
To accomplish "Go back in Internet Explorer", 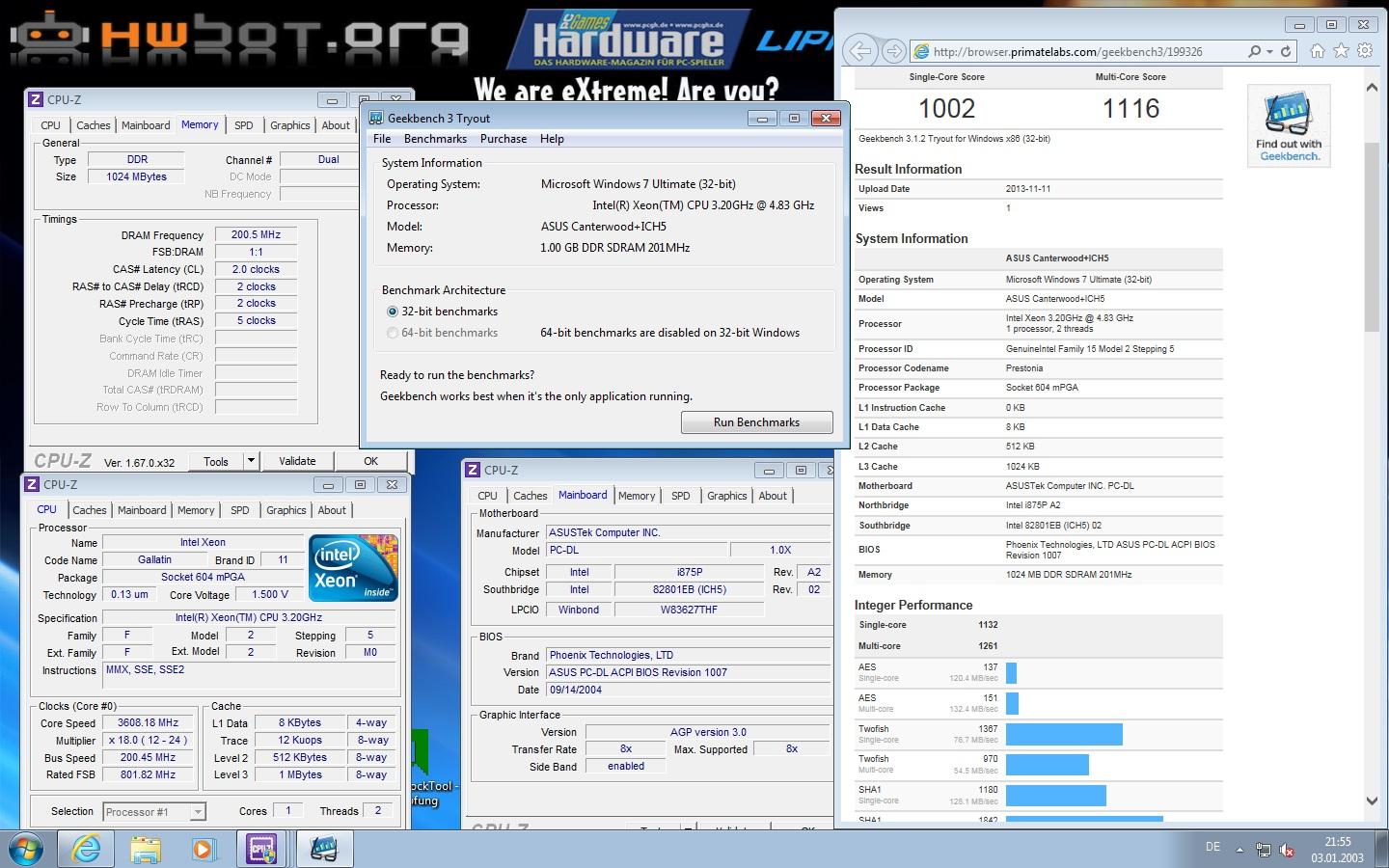I will tap(860, 51).
